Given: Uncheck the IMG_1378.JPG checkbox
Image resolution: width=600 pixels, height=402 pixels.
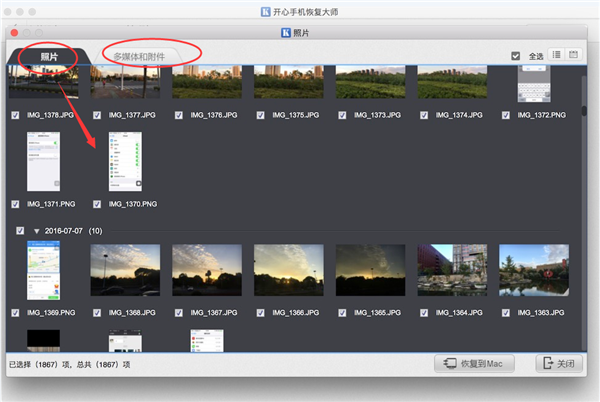Looking at the screenshot, I should pyautogui.click(x=14, y=116).
